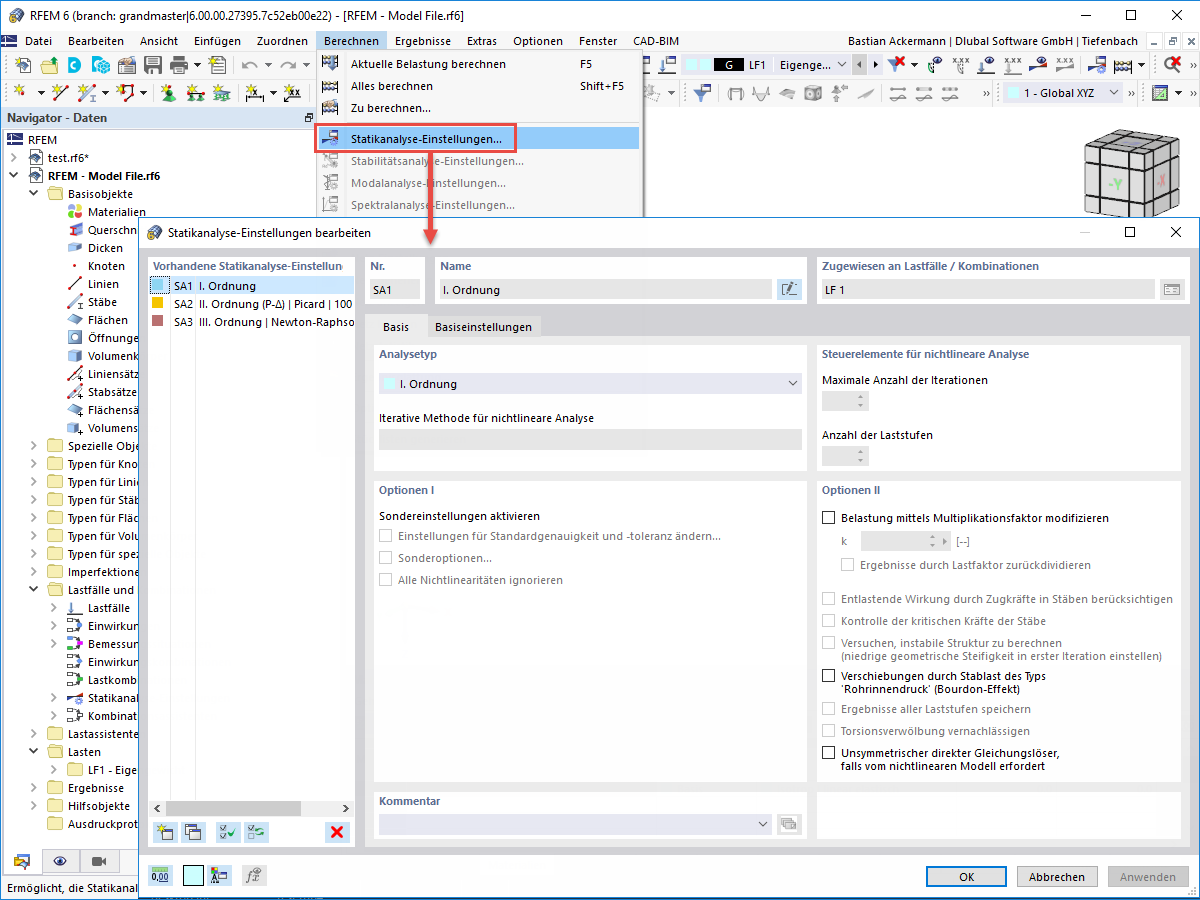
Task: Open the load case Eigenge... dropdown
Action: click(813, 64)
